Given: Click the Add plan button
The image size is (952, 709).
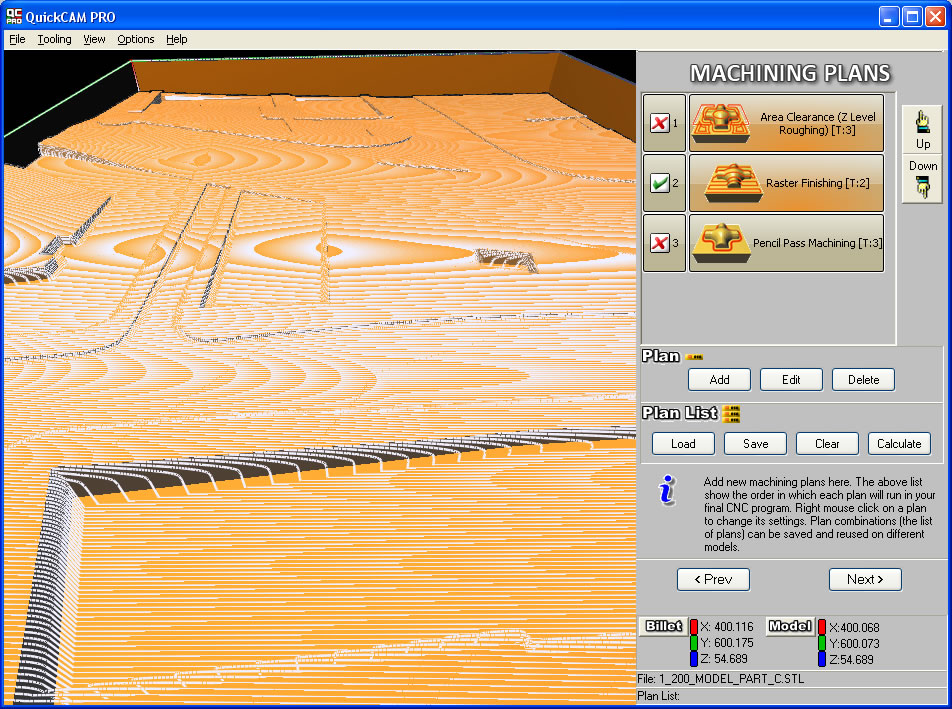Looking at the screenshot, I should click(719, 380).
